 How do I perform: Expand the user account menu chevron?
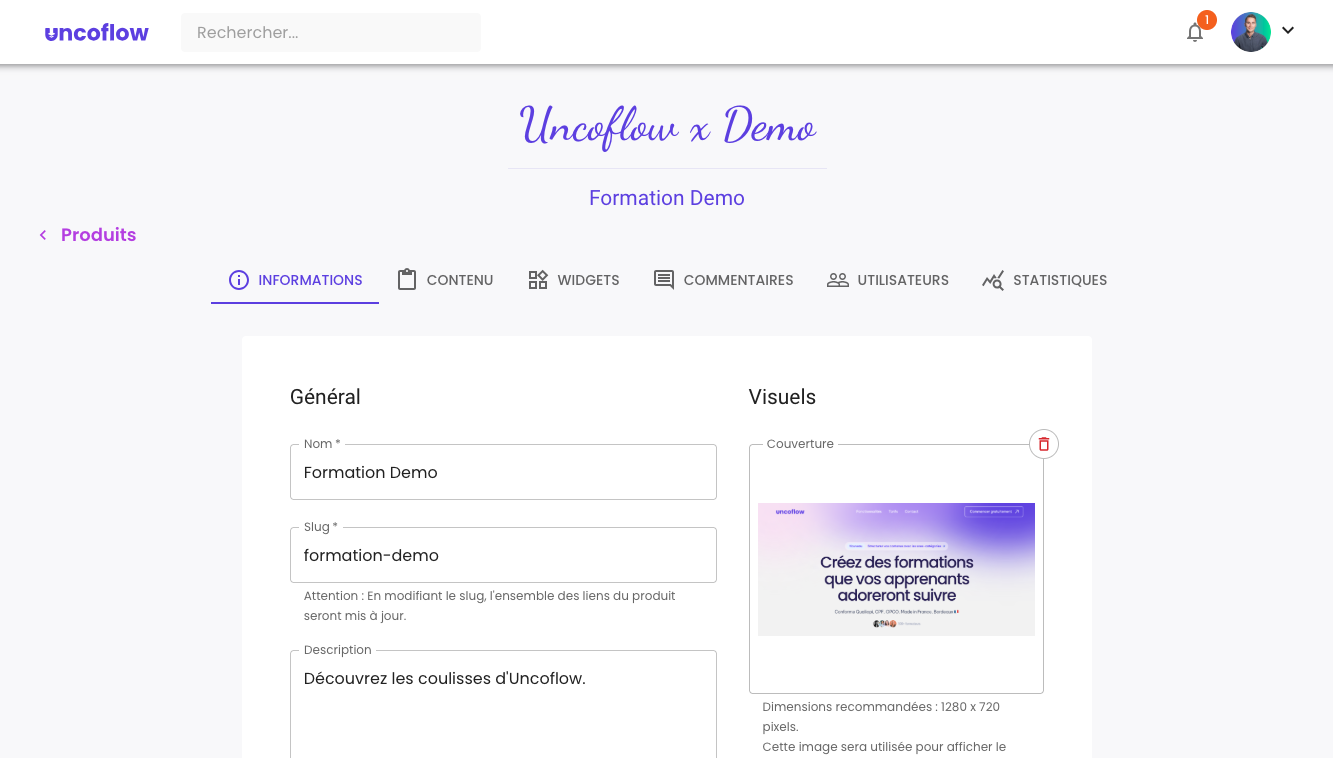1288,31
